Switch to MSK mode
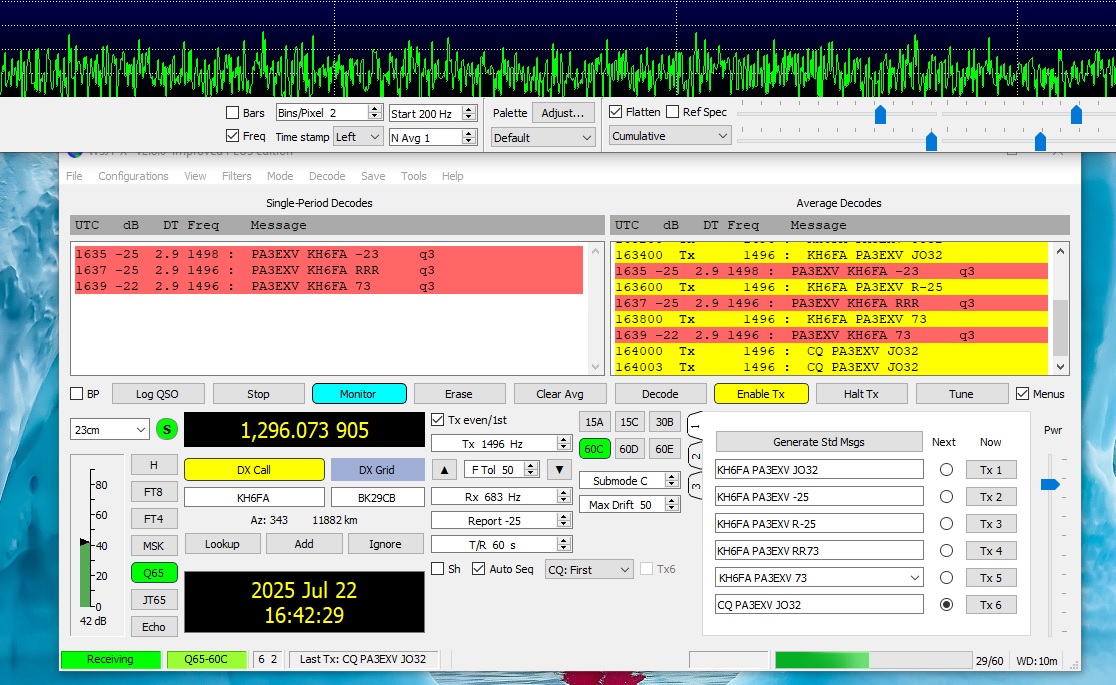Image resolution: width=1116 pixels, height=685 pixels. (x=154, y=546)
